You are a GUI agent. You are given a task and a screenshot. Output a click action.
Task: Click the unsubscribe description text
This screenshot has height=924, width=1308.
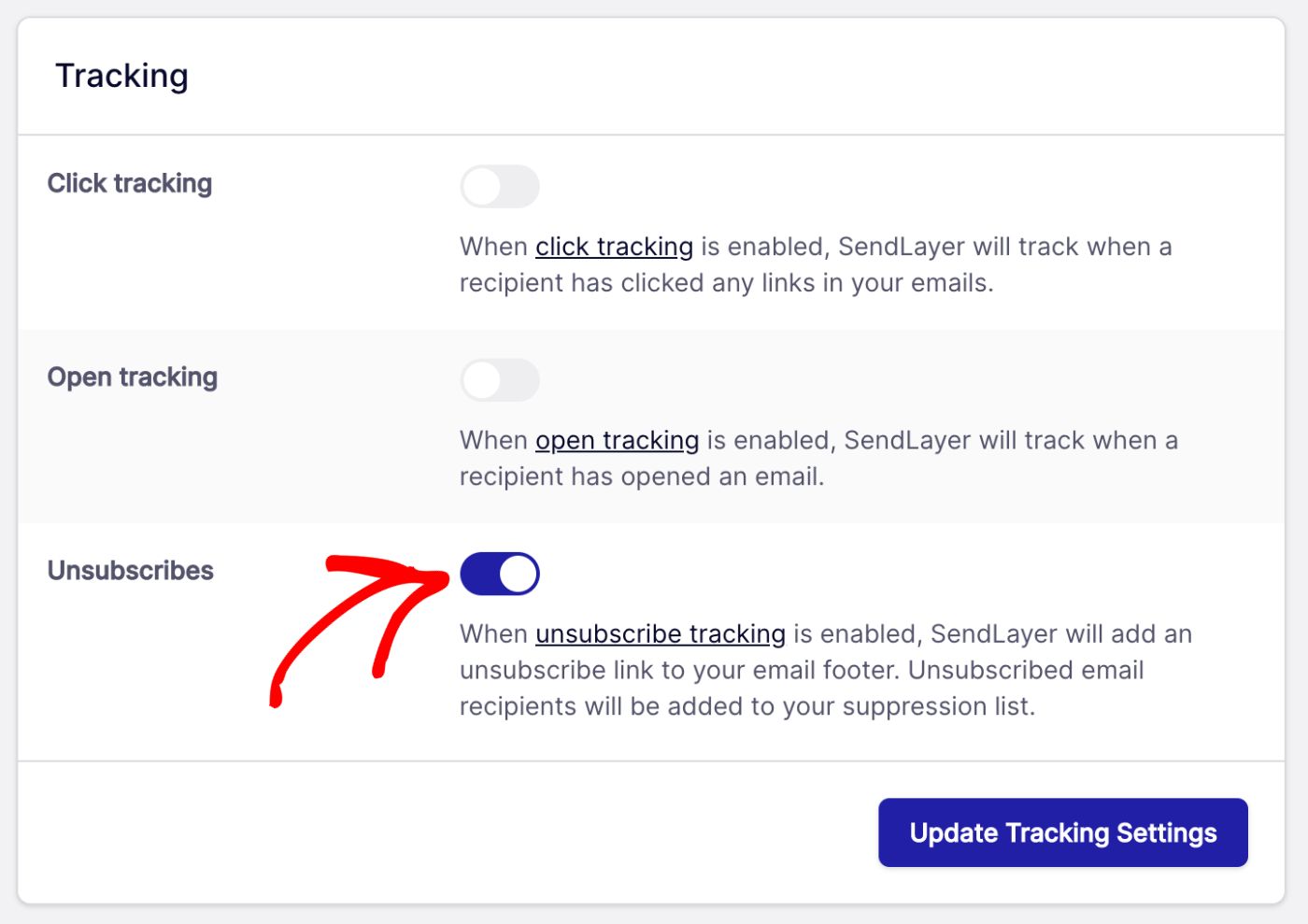pyautogui.click(x=822, y=670)
